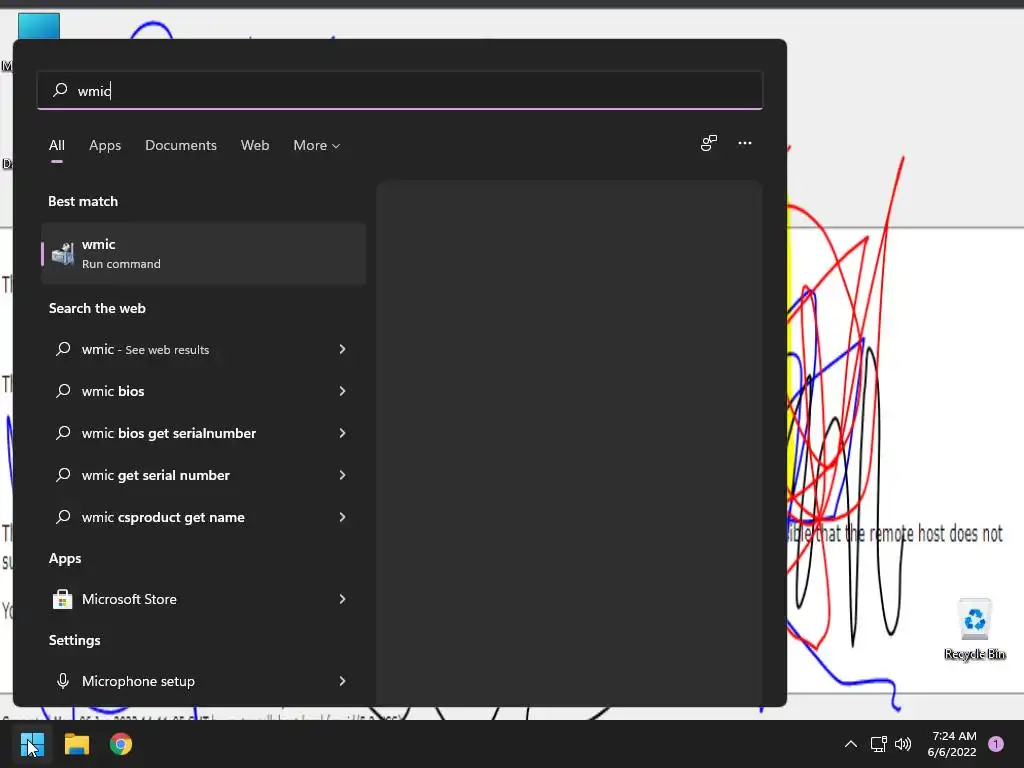Open the notification badge in the taskbar
The width and height of the screenshot is (1024, 768).
pyautogui.click(x=996, y=744)
